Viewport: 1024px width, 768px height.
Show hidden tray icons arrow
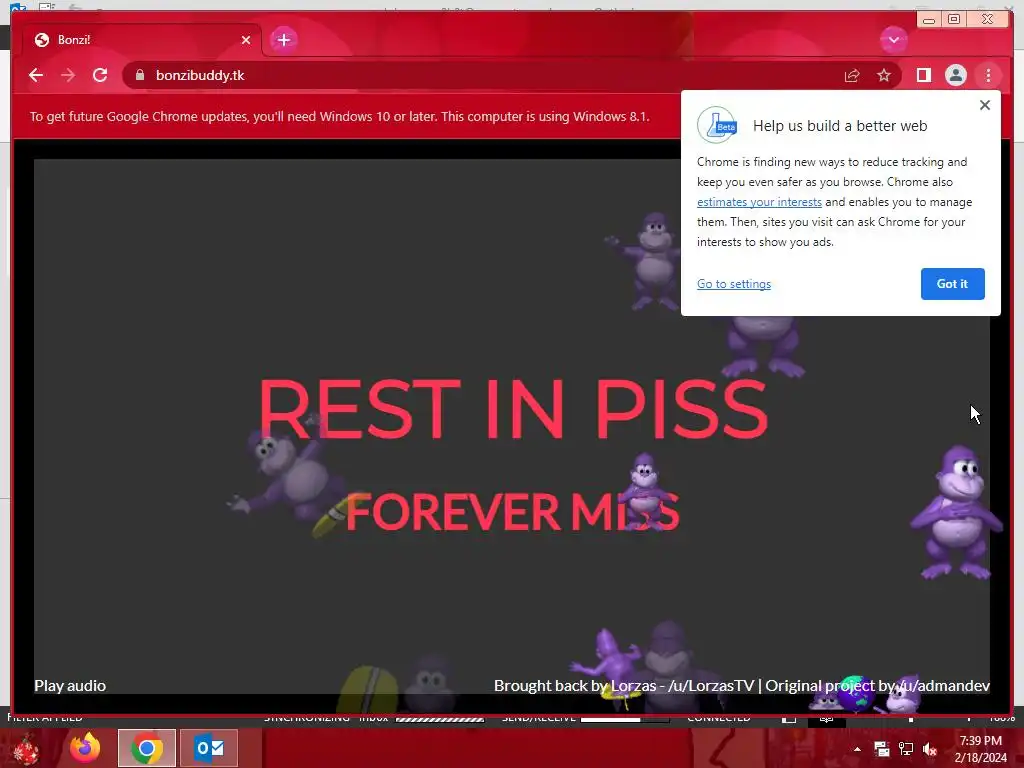pos(857,749)
